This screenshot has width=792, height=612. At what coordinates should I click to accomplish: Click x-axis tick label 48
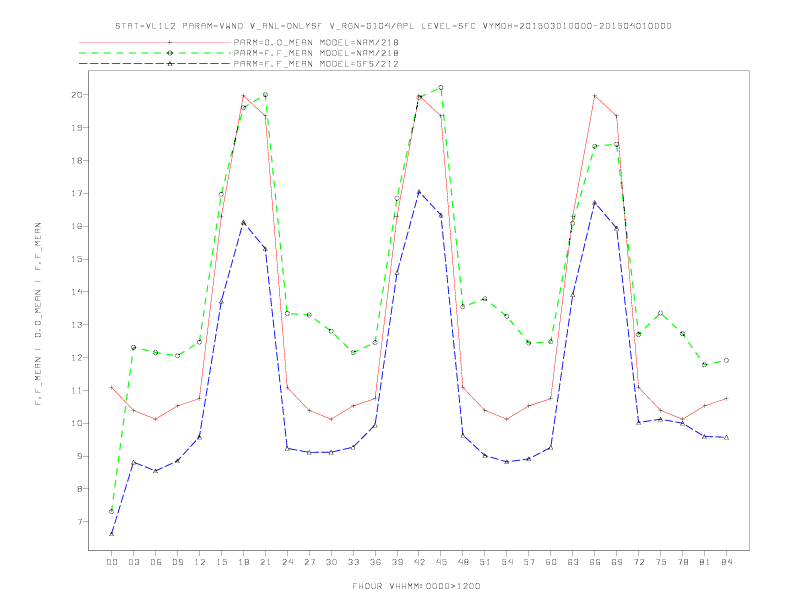pyautogui.click(x=463, y=562)
